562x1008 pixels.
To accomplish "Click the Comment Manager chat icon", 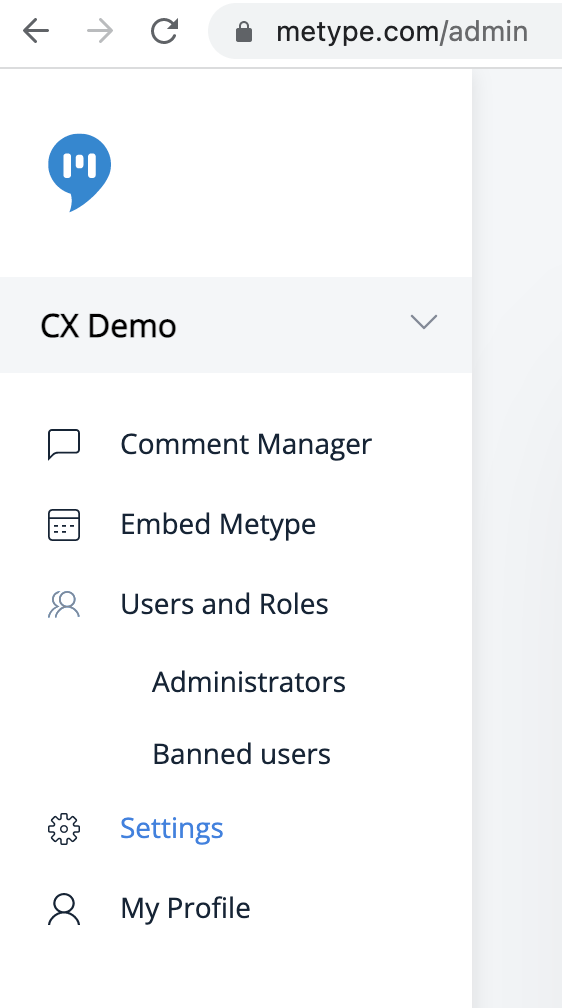I will pos(64,444).
